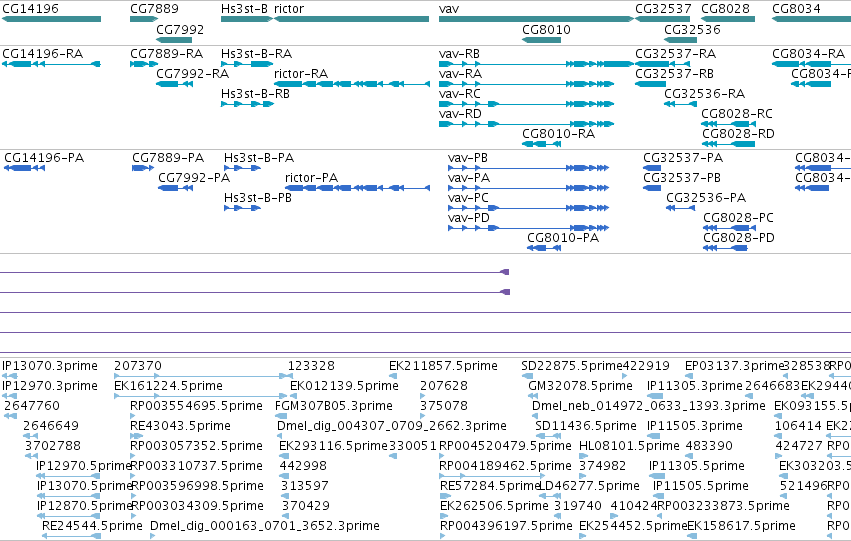Click the CG32537-RA transcript label
The width and height of the screenshot is (851, 541).
tap(675, 54)
